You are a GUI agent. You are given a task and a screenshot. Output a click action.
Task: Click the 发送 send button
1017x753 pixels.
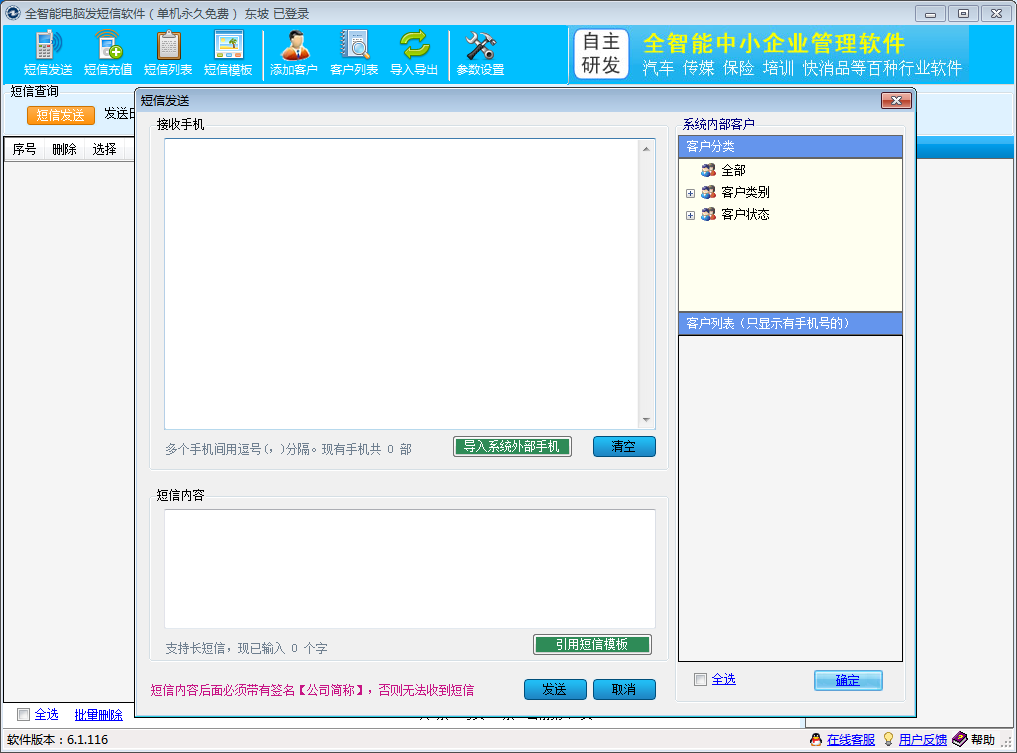555,689
